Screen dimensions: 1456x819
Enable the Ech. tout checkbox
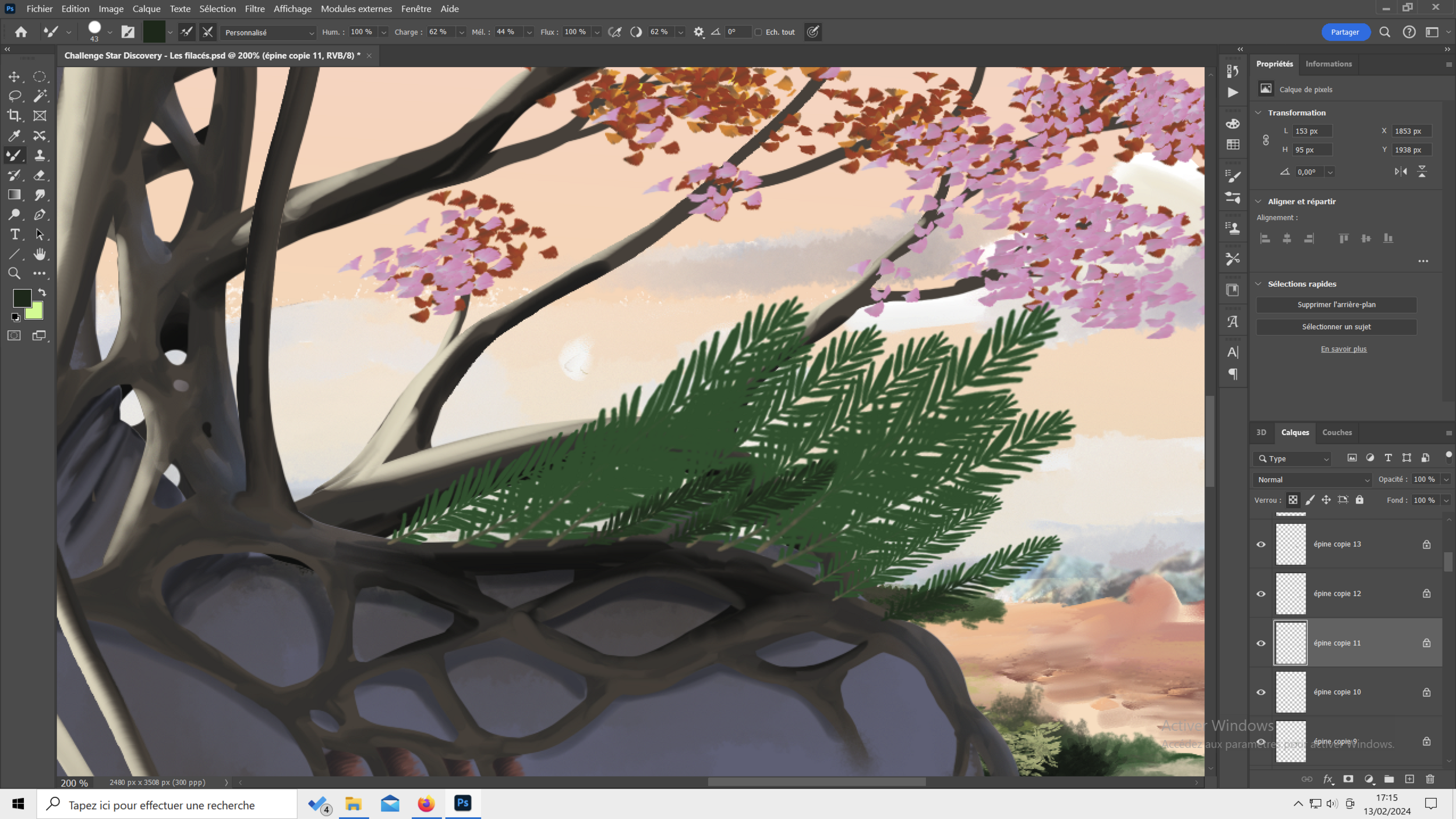point(758,32)
